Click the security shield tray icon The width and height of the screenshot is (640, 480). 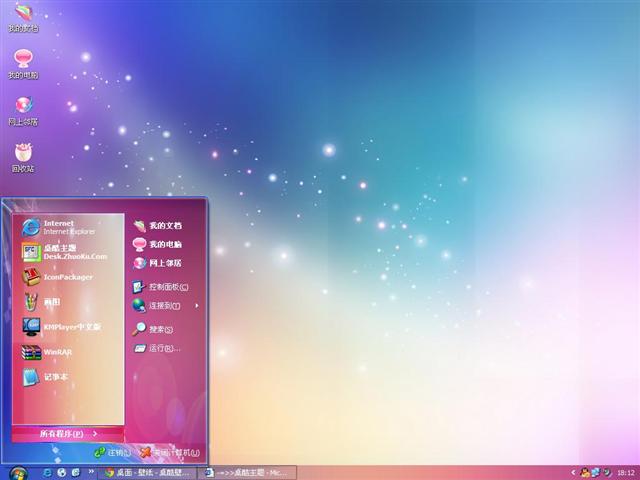(x=607, y=473)
